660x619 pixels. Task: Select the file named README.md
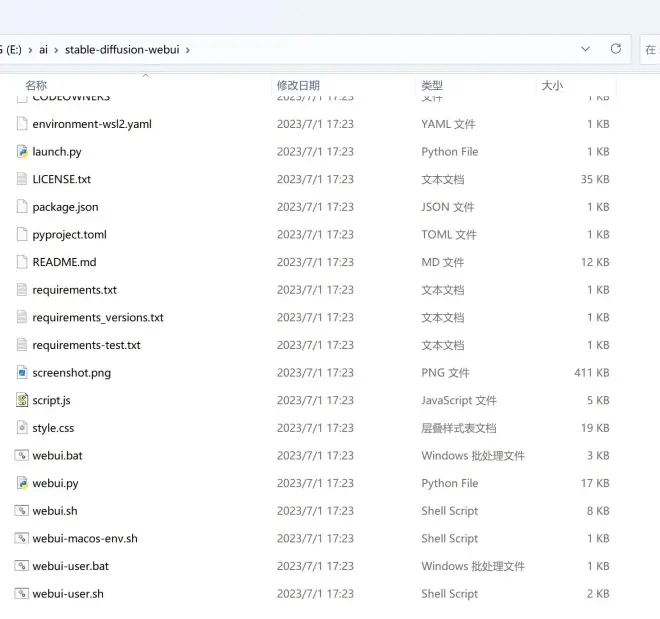pyautogui.click(x=64, y=262)
